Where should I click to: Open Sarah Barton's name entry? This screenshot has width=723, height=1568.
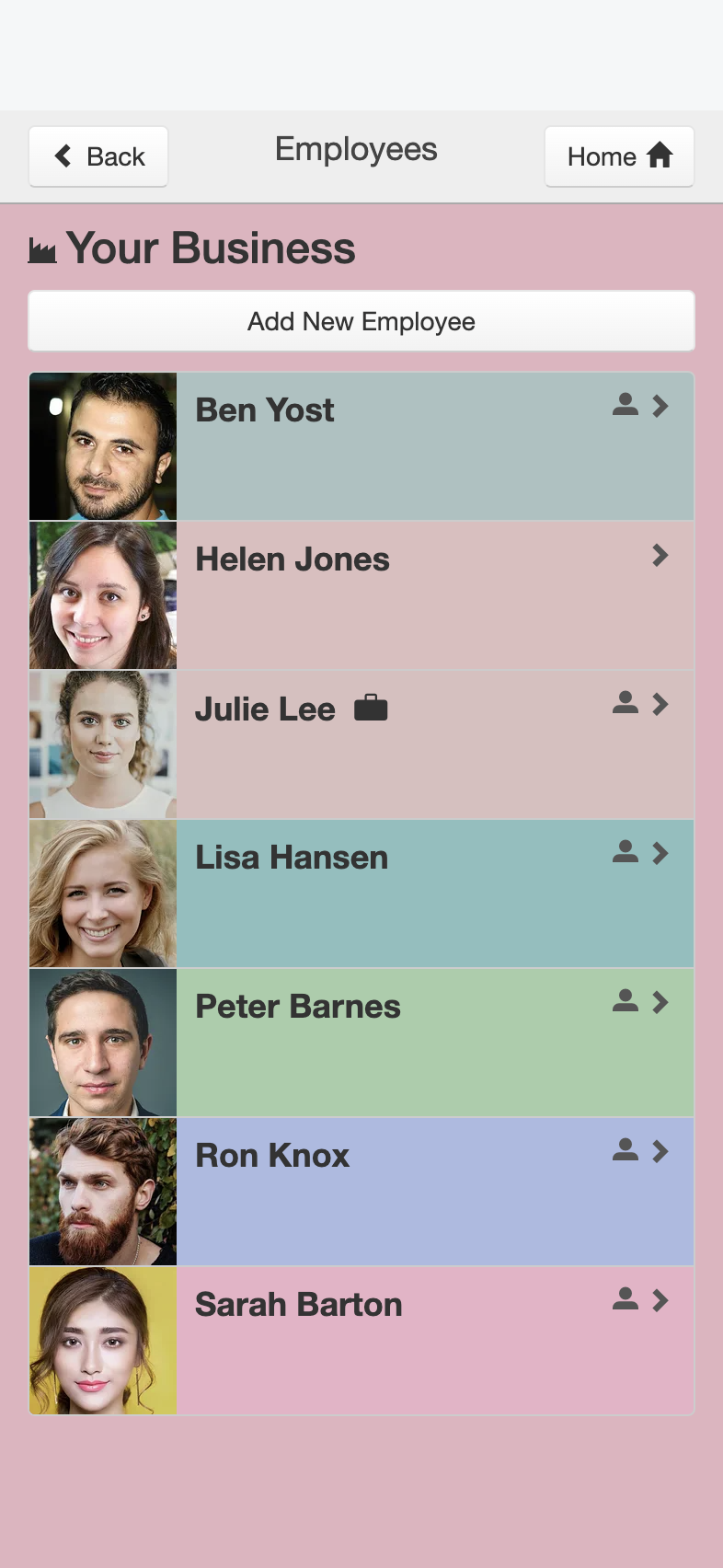(x=299, y=1305)
